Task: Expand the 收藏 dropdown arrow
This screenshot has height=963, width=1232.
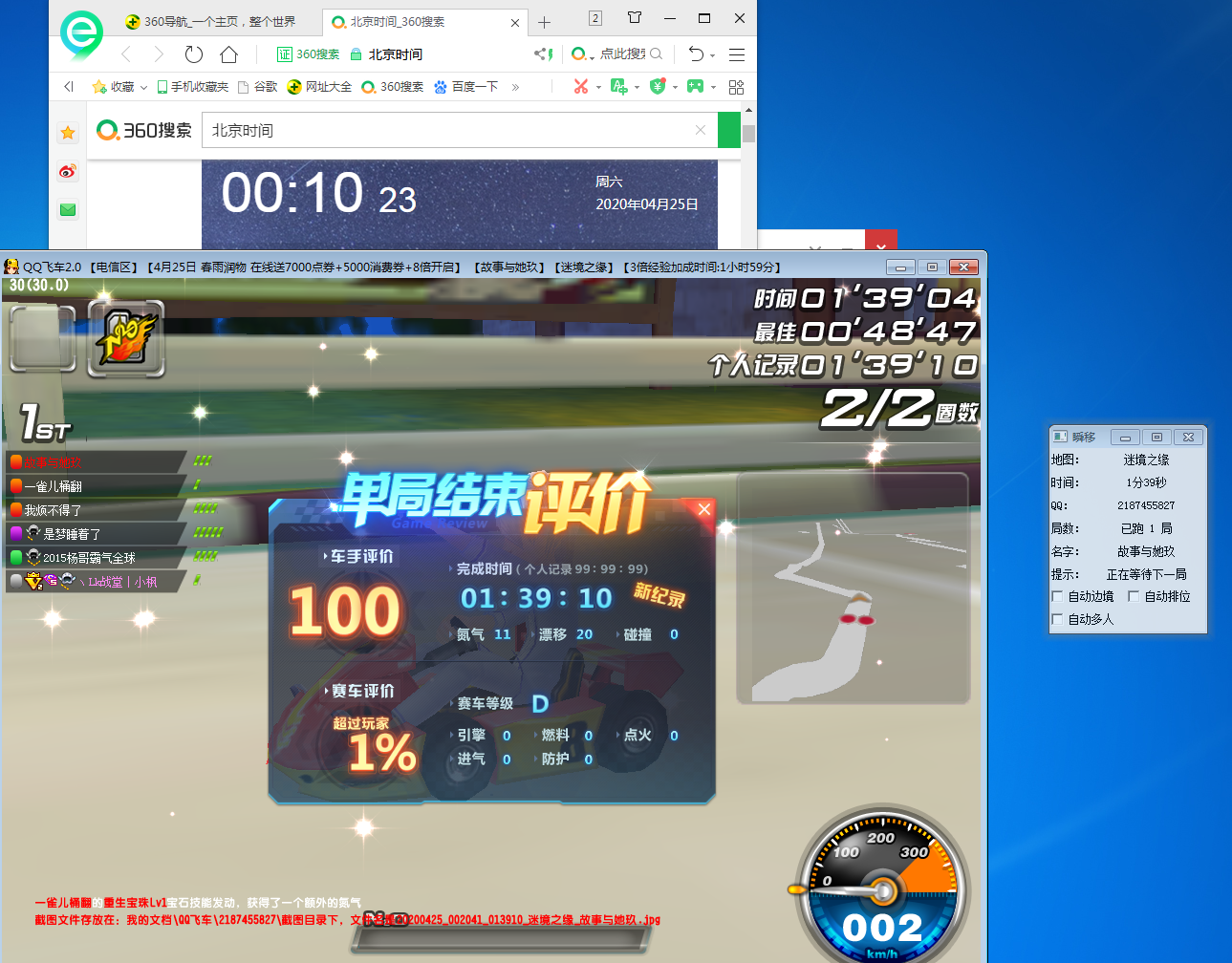Action: tap(143, 87)
